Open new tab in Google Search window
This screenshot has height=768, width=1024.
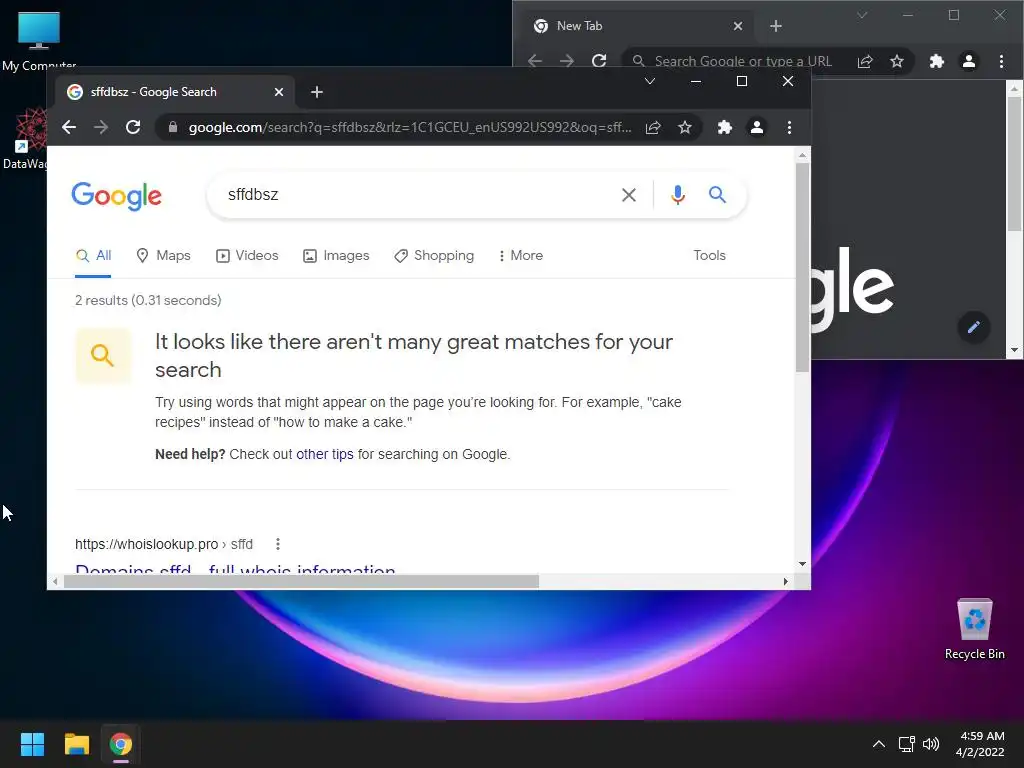point(317,92)
